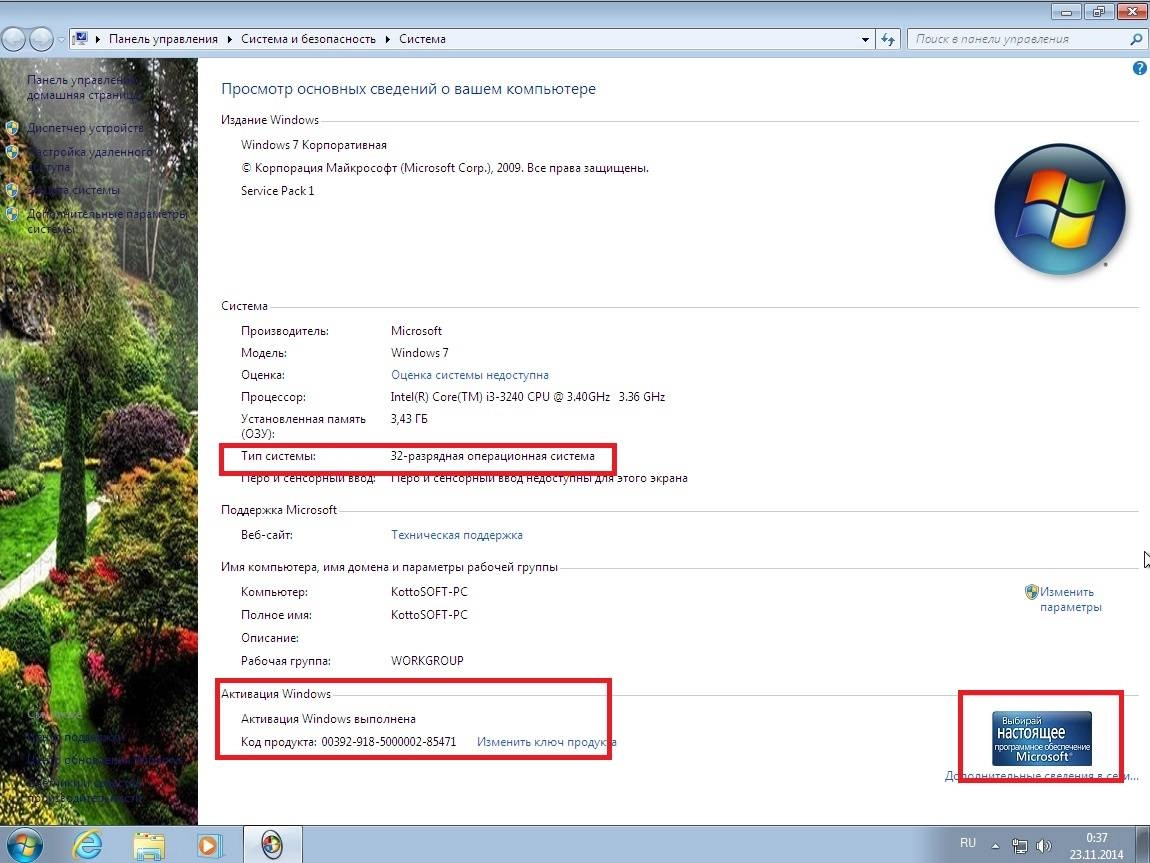The width and height of the screenshot is (1150, 863).
Task: Open the Техническая поддержка website link
Action: click(x=456, y=535)
